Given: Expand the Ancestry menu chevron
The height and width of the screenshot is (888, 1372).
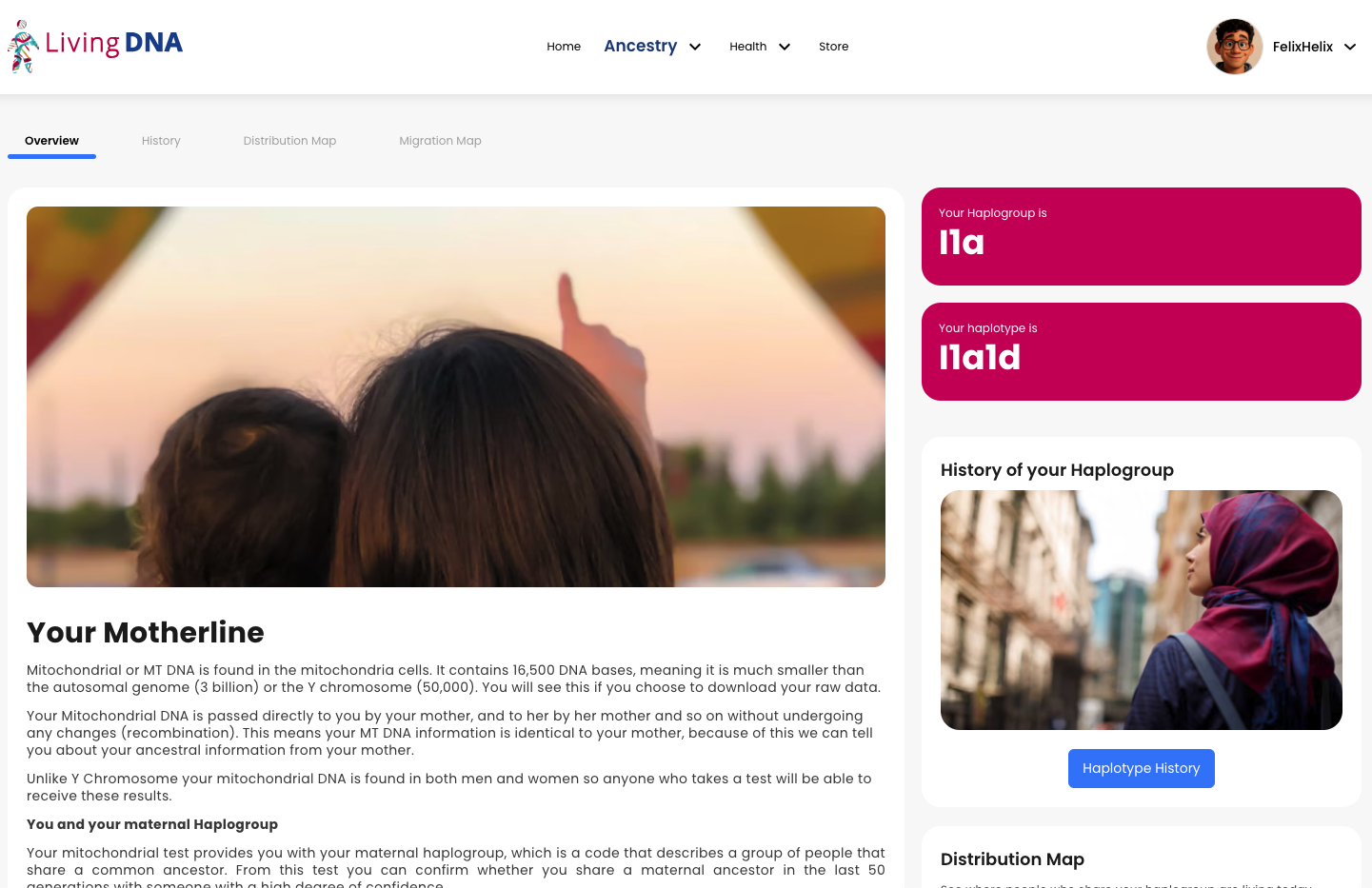Looking at the screenshot, I should click(695, 47).
